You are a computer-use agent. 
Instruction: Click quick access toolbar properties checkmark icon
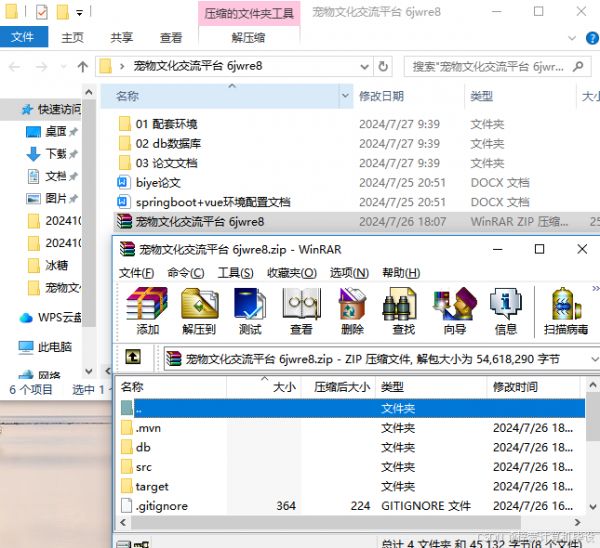pyautogui.click(x=41, y=12)
